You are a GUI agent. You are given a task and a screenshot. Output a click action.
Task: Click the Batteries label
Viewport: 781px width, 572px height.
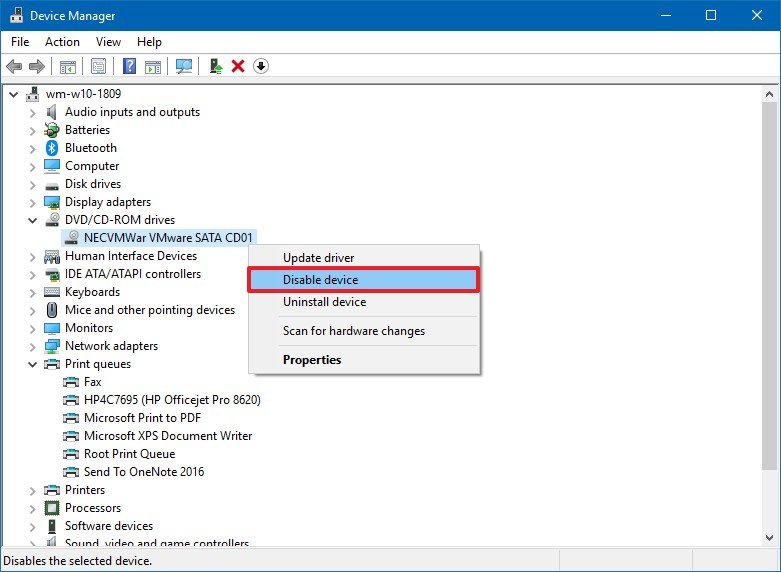point(87,130)
